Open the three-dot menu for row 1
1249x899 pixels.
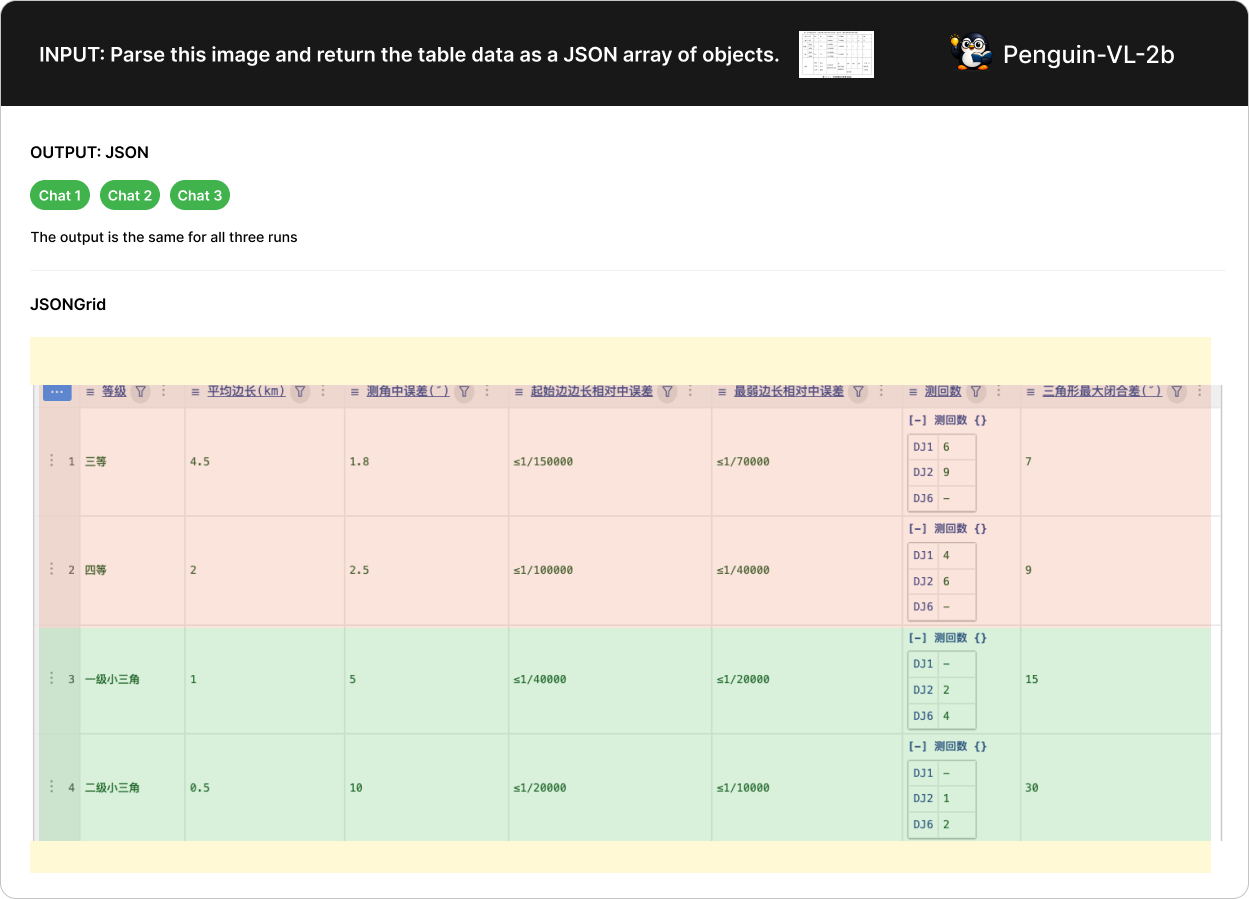pyautogui.click(x=51, y=461)
